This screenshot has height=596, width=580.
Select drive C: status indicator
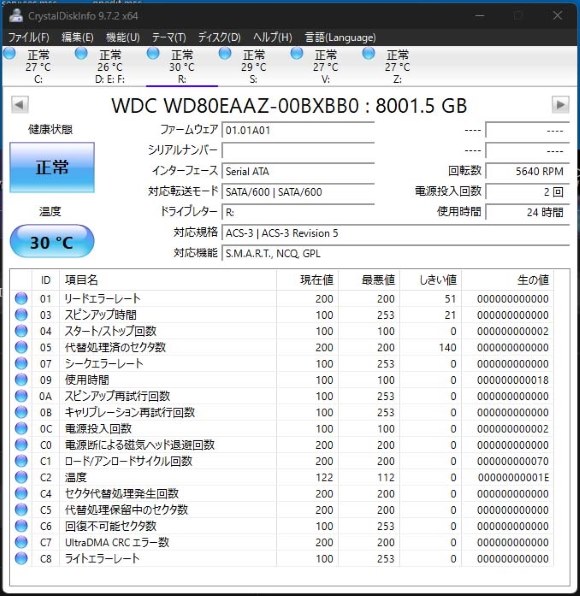pos(9,54)
